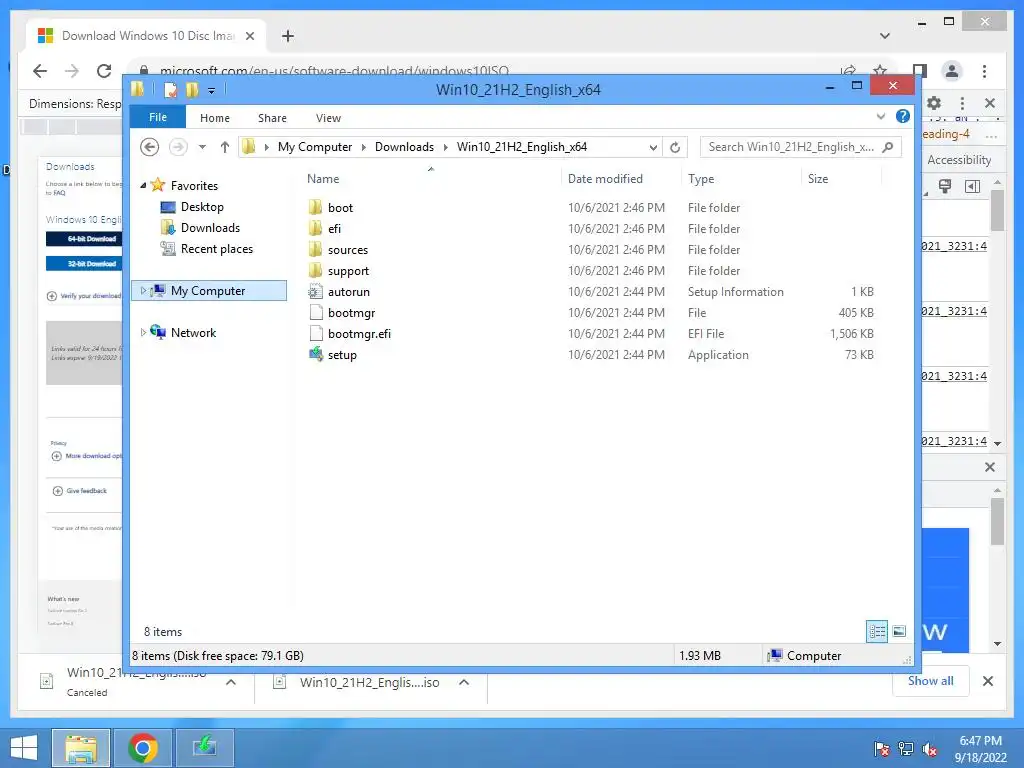The width and height of the screenshot is (1024, 768).
Task: Select the bootmgr file icon
Action: (315, 312)
